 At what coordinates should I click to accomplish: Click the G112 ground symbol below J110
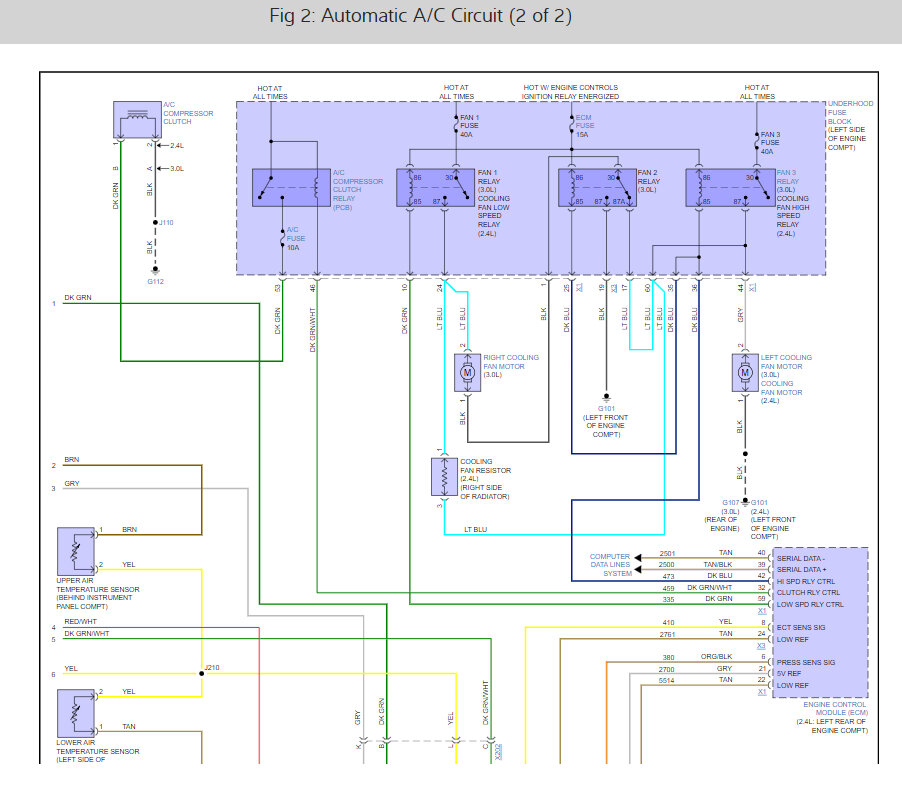155,270
